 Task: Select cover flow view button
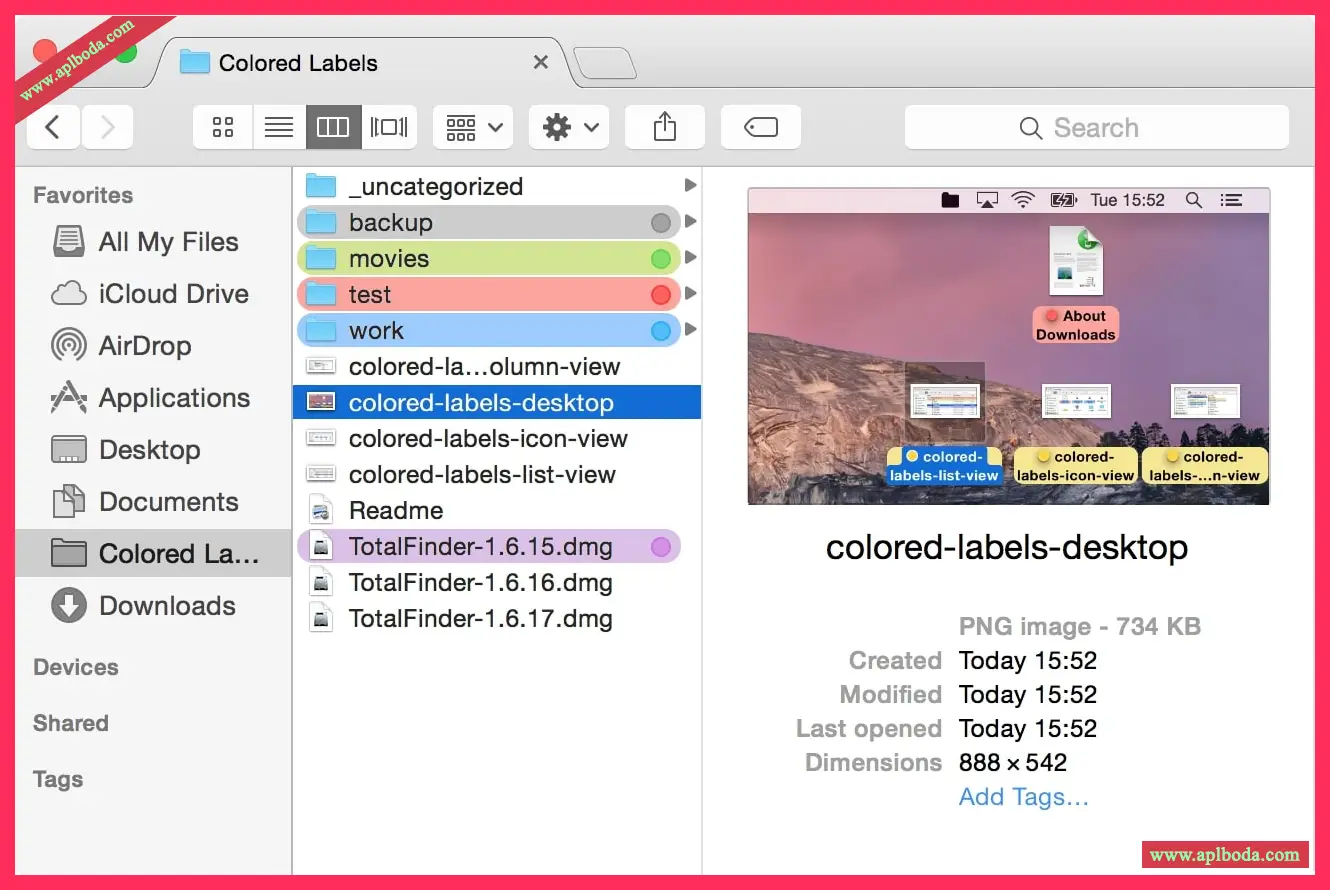389,127
